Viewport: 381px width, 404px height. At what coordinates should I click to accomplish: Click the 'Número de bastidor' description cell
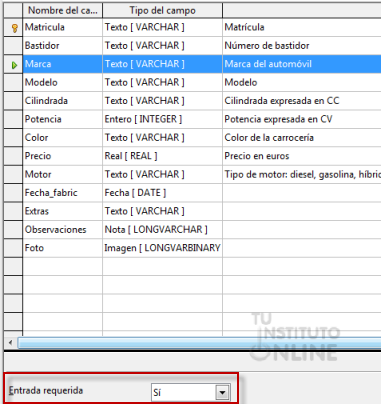coord(302,46)
